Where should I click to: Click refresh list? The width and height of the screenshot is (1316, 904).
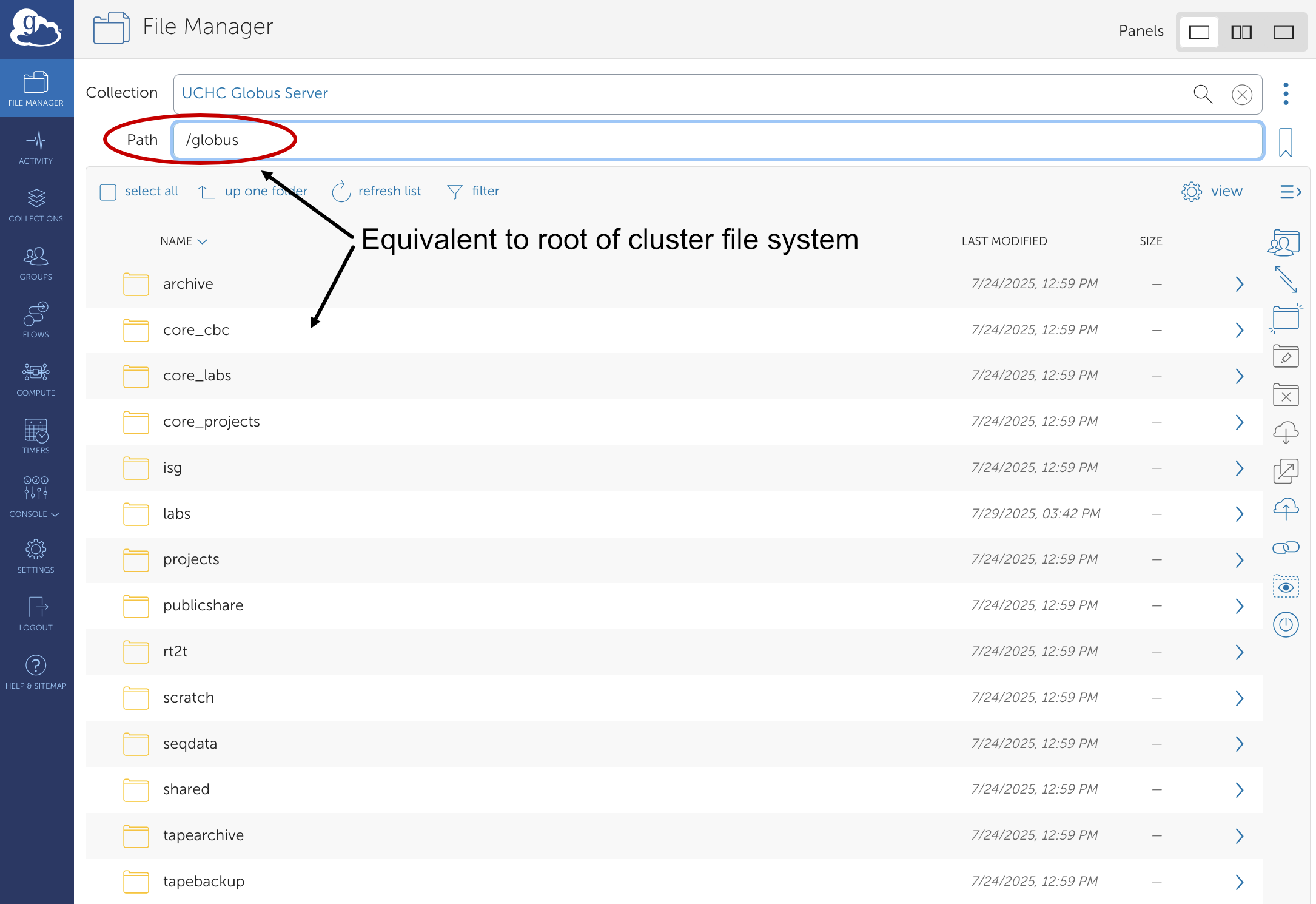pyautogui.click(x=377, y=191)
